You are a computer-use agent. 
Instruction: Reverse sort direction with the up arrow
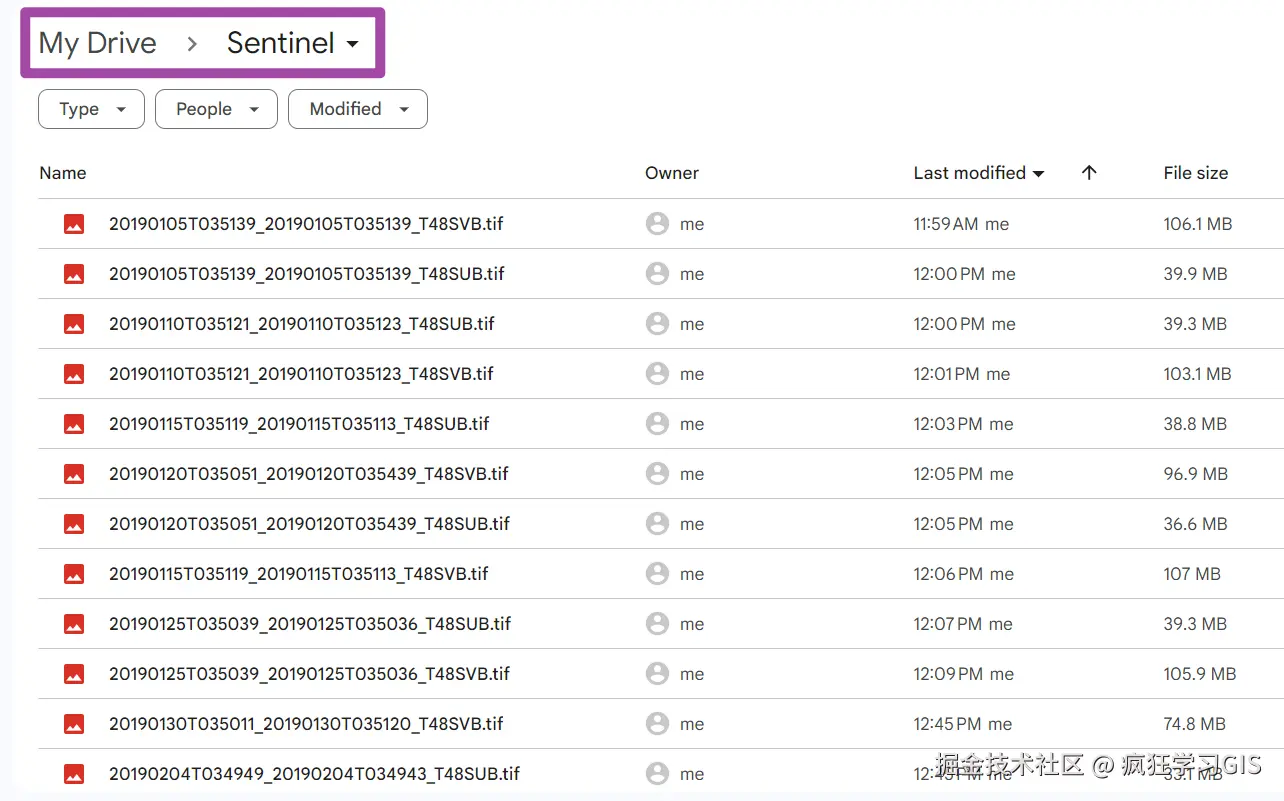point(1089,173)
